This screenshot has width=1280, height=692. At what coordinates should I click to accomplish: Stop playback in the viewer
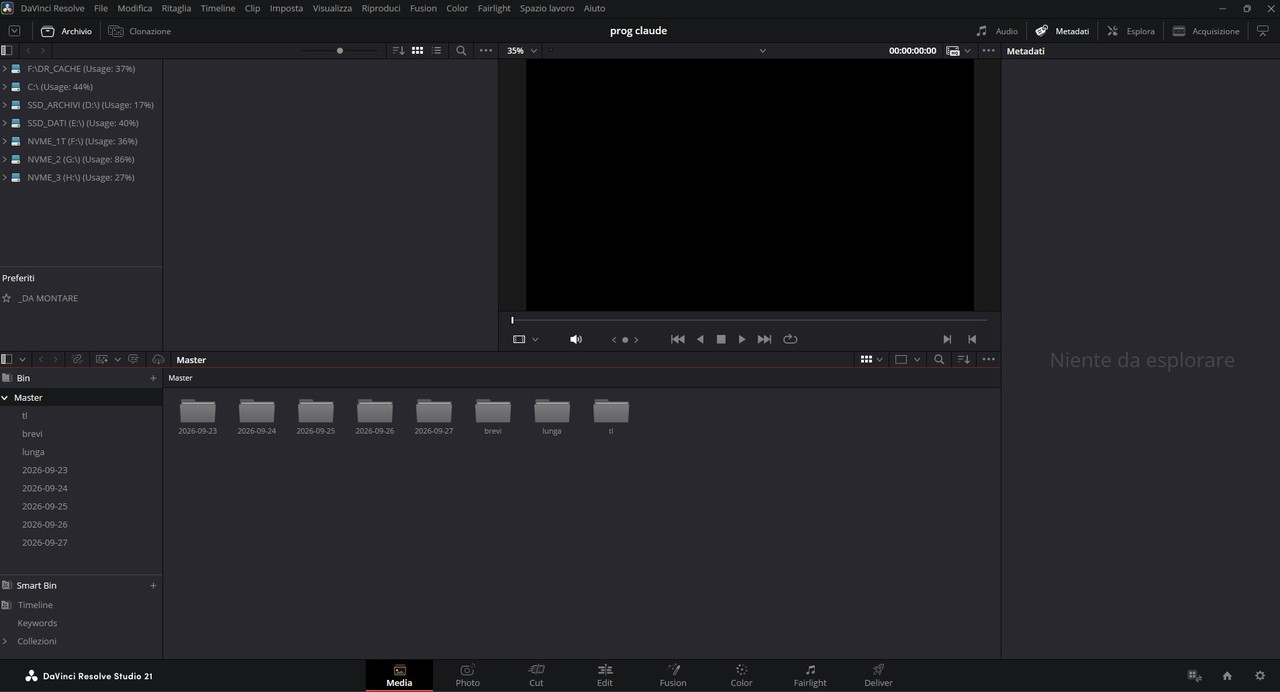(721, 339)
